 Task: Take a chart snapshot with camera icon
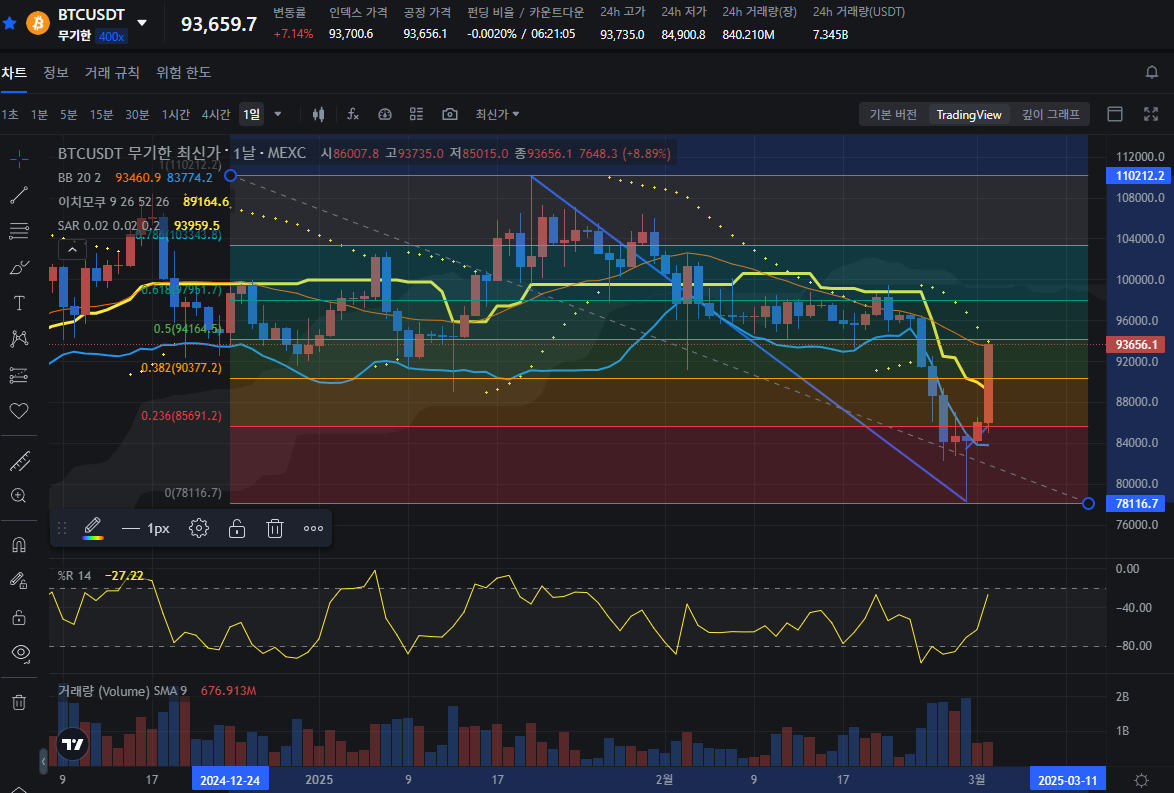click(449, 114)
